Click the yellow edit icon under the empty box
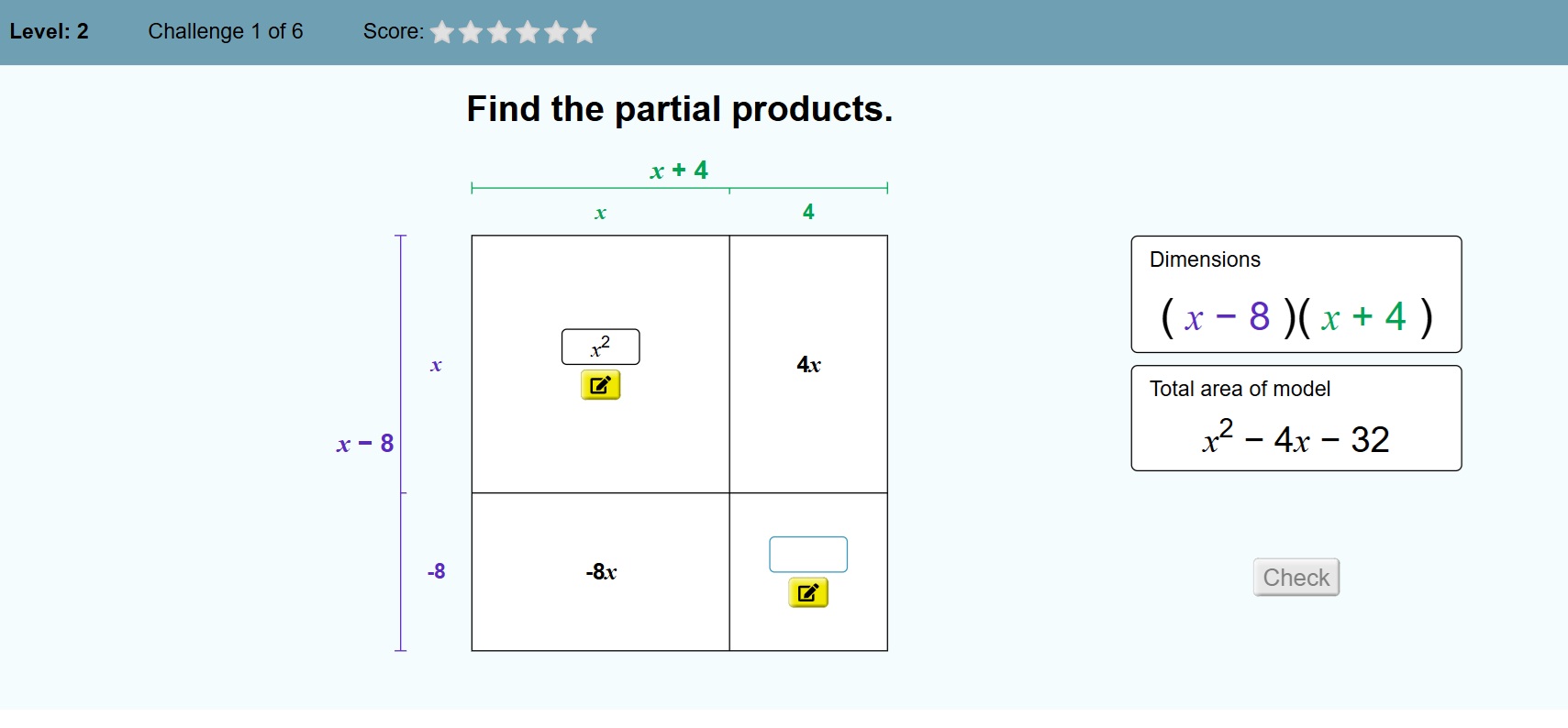 point(807,593)
